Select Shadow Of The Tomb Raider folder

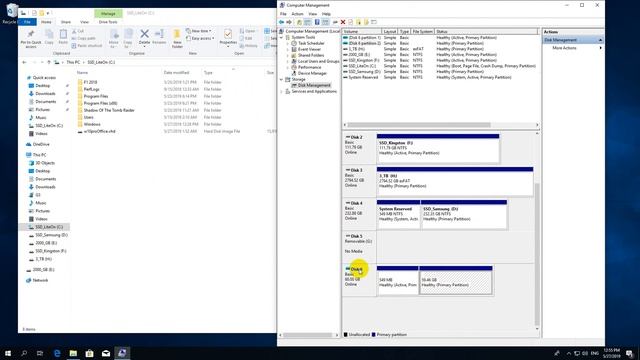[109, 110]
